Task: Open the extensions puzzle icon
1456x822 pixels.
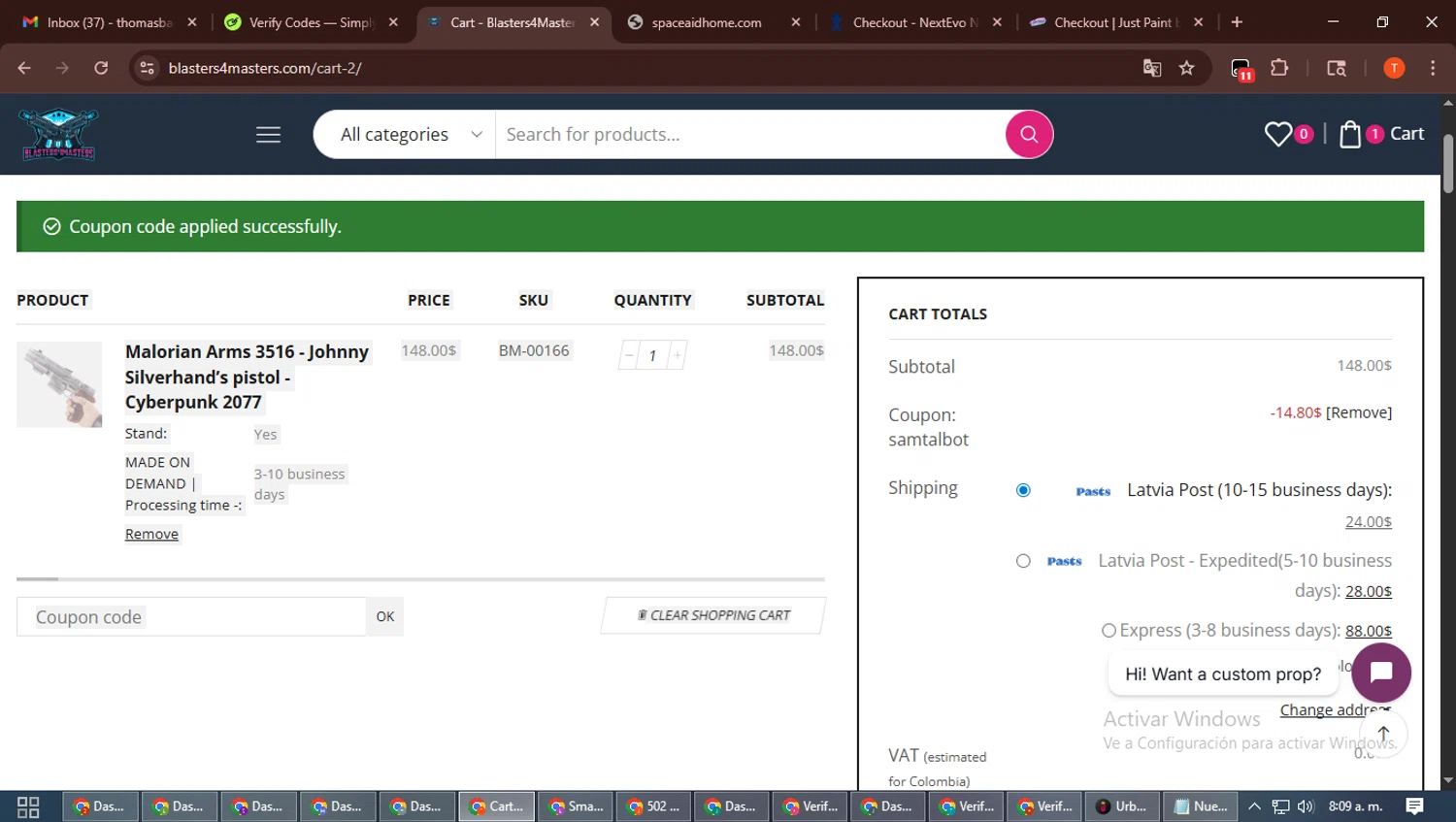Action: coord(1279,68)
